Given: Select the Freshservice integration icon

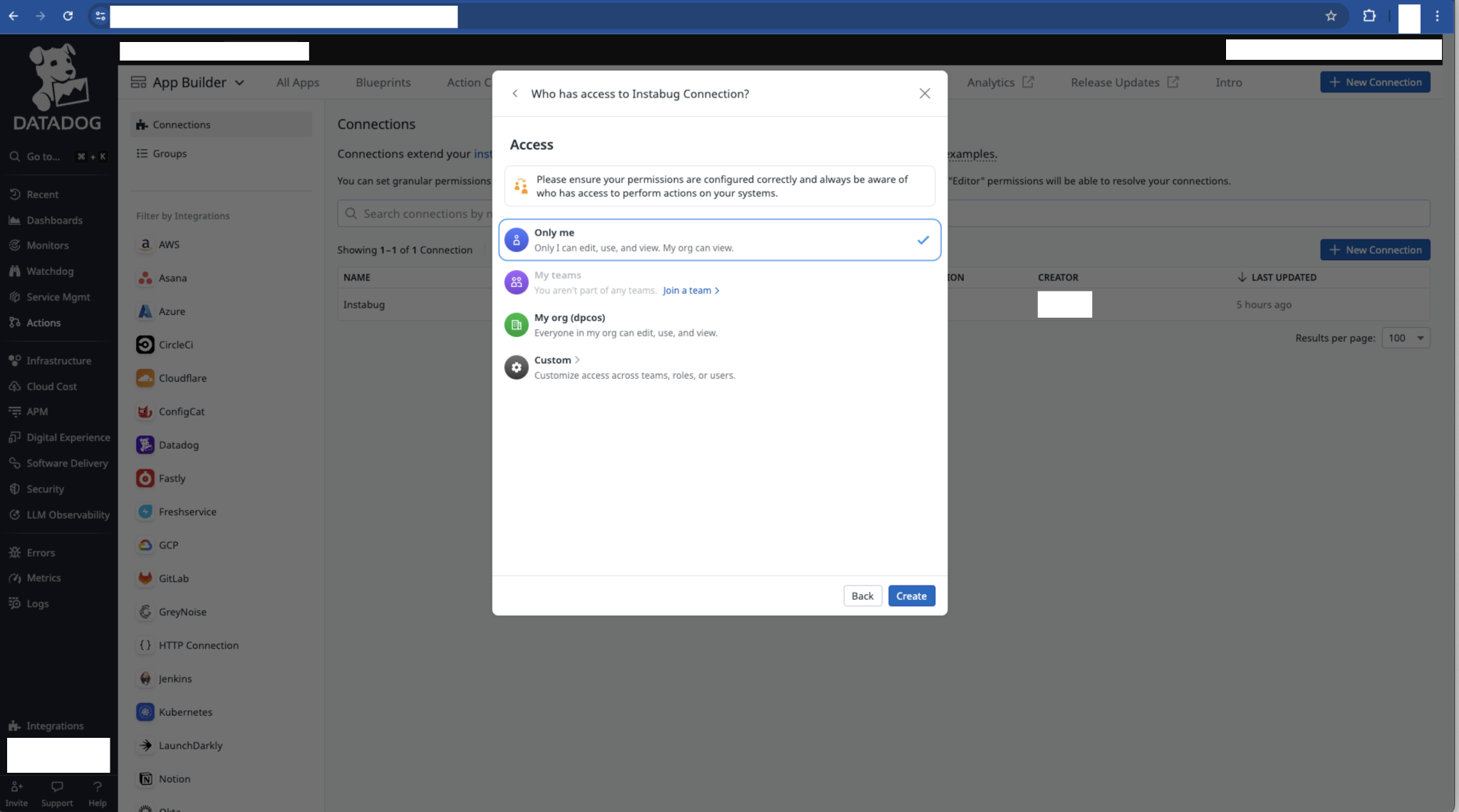Looking at the screenshot, I should coord(145,511).
